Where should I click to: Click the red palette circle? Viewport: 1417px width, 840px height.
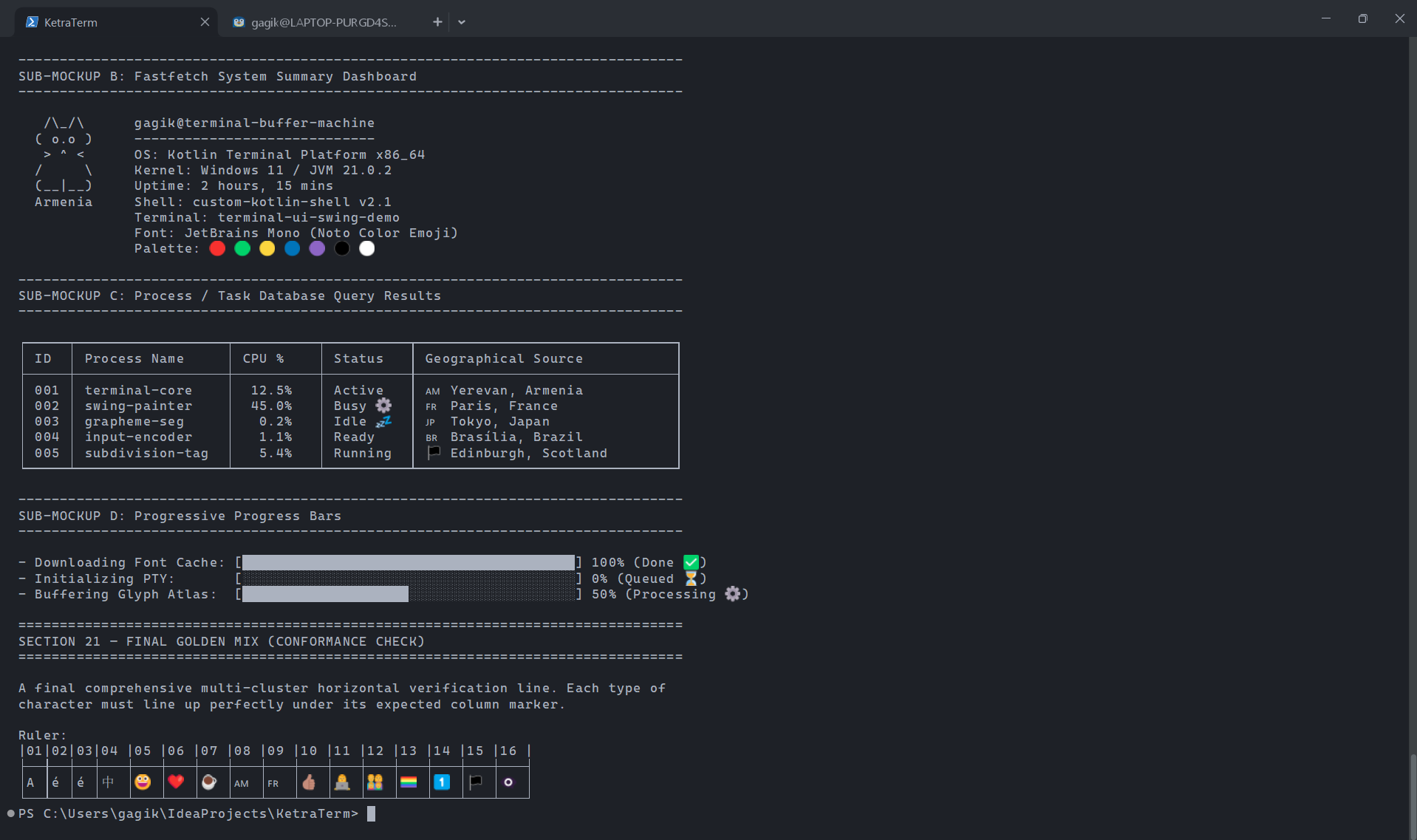click(217, 249)
